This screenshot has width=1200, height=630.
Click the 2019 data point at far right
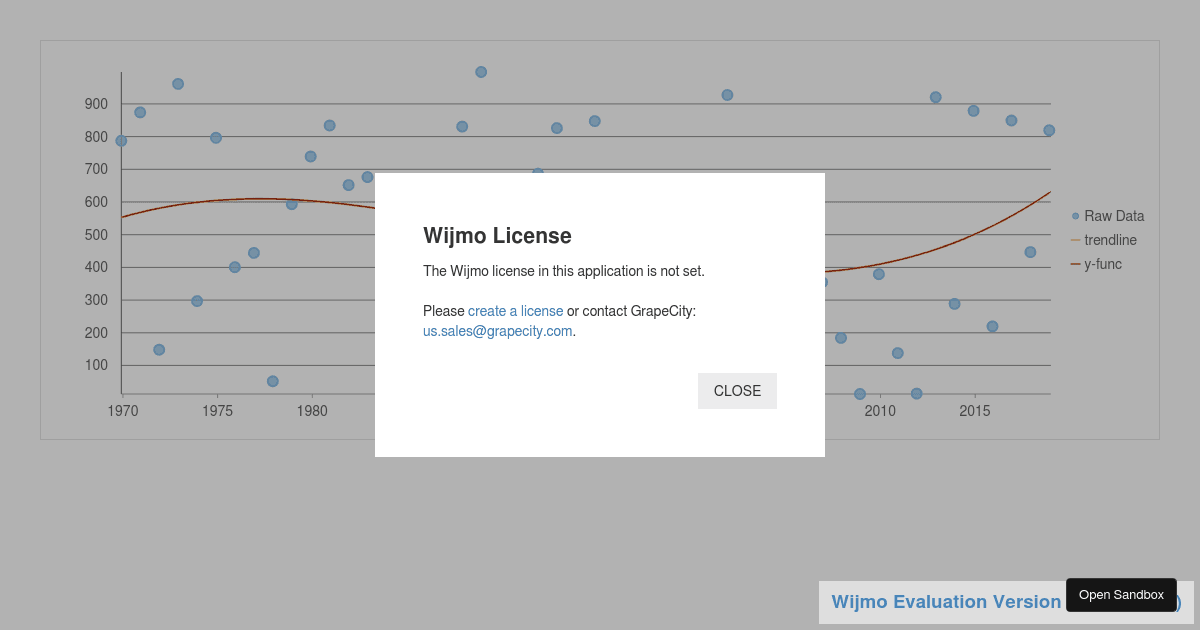click(1049, 130)
